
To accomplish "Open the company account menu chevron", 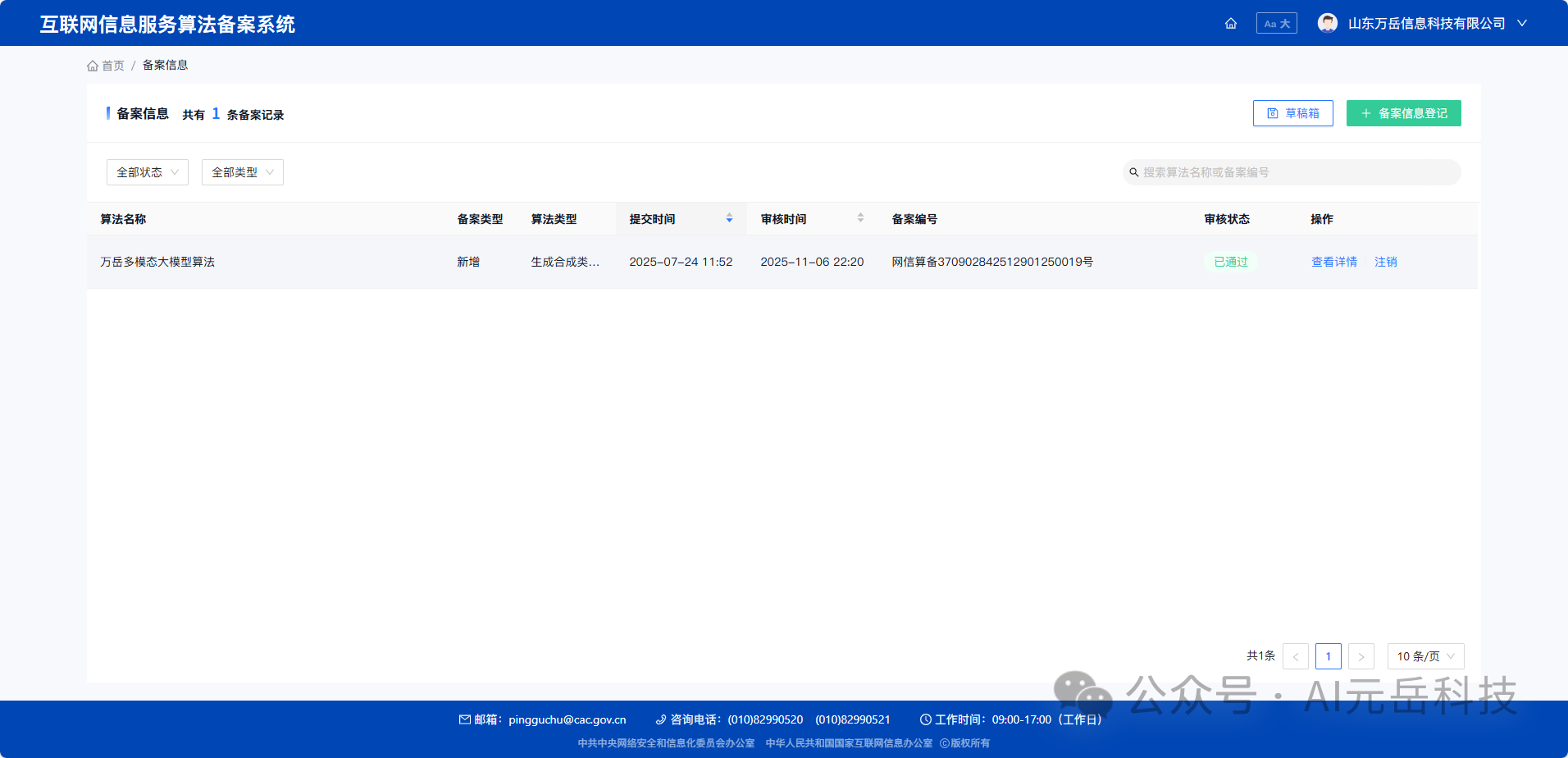I will click(x=1522, y=23).
